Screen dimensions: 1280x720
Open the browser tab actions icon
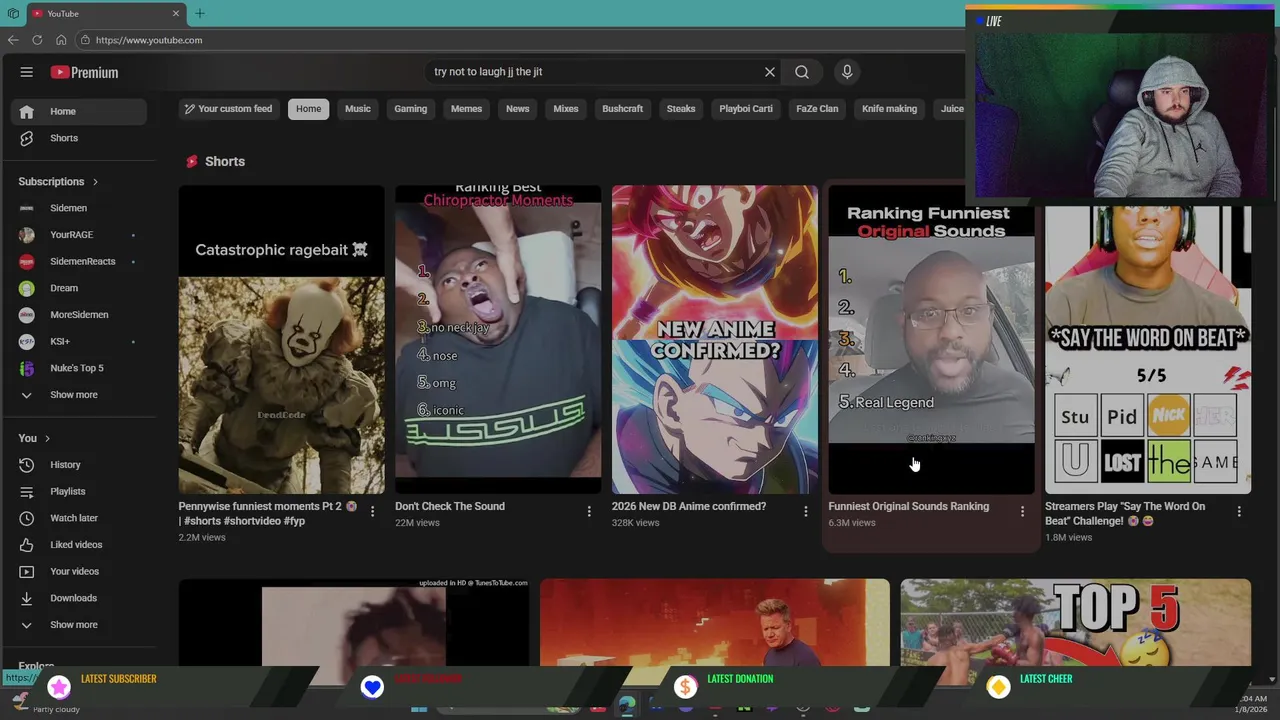pyautogui.click(x=13, y=13)
